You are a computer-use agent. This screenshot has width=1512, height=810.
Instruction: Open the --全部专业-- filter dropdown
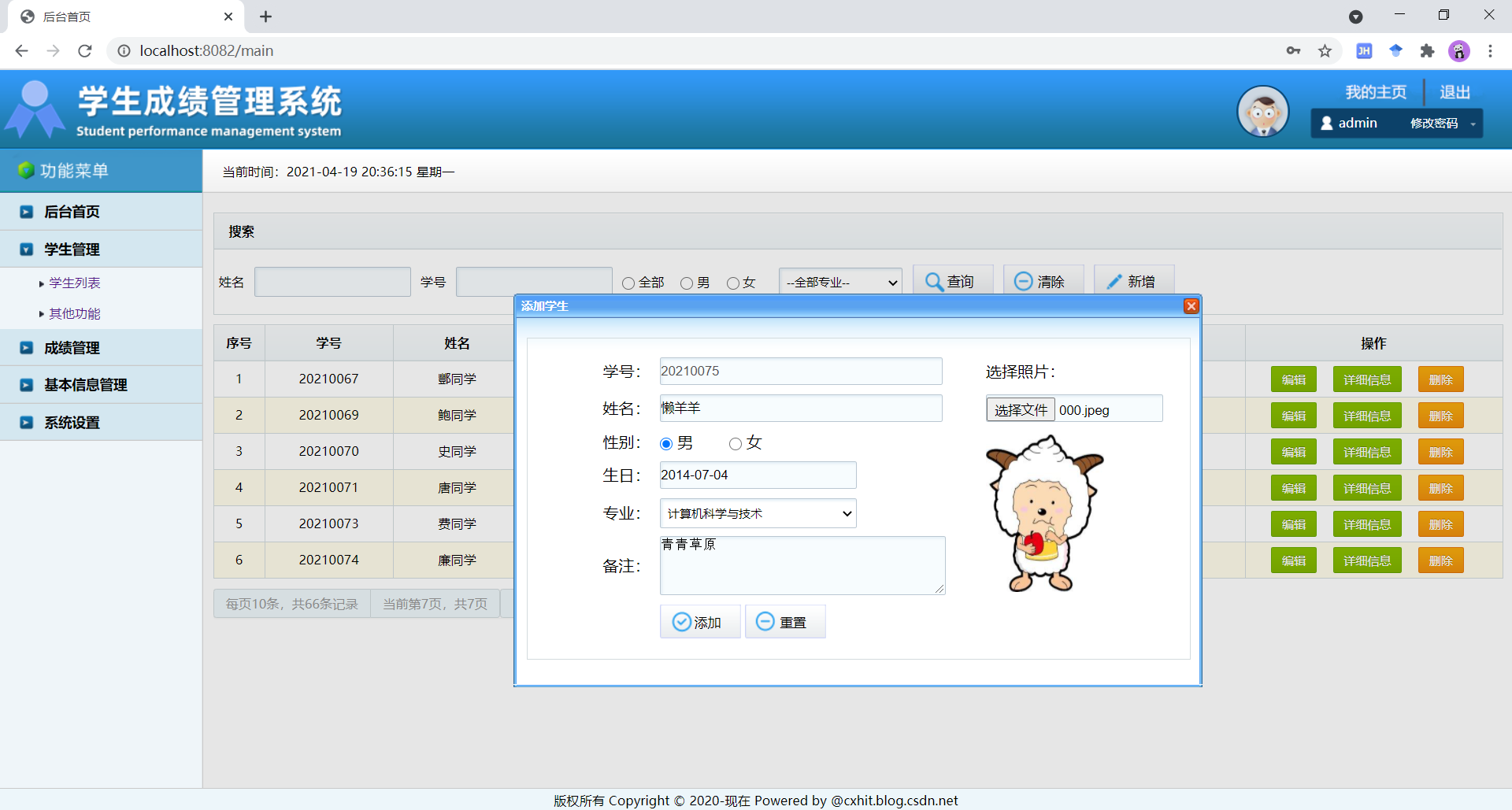(840, 282)
